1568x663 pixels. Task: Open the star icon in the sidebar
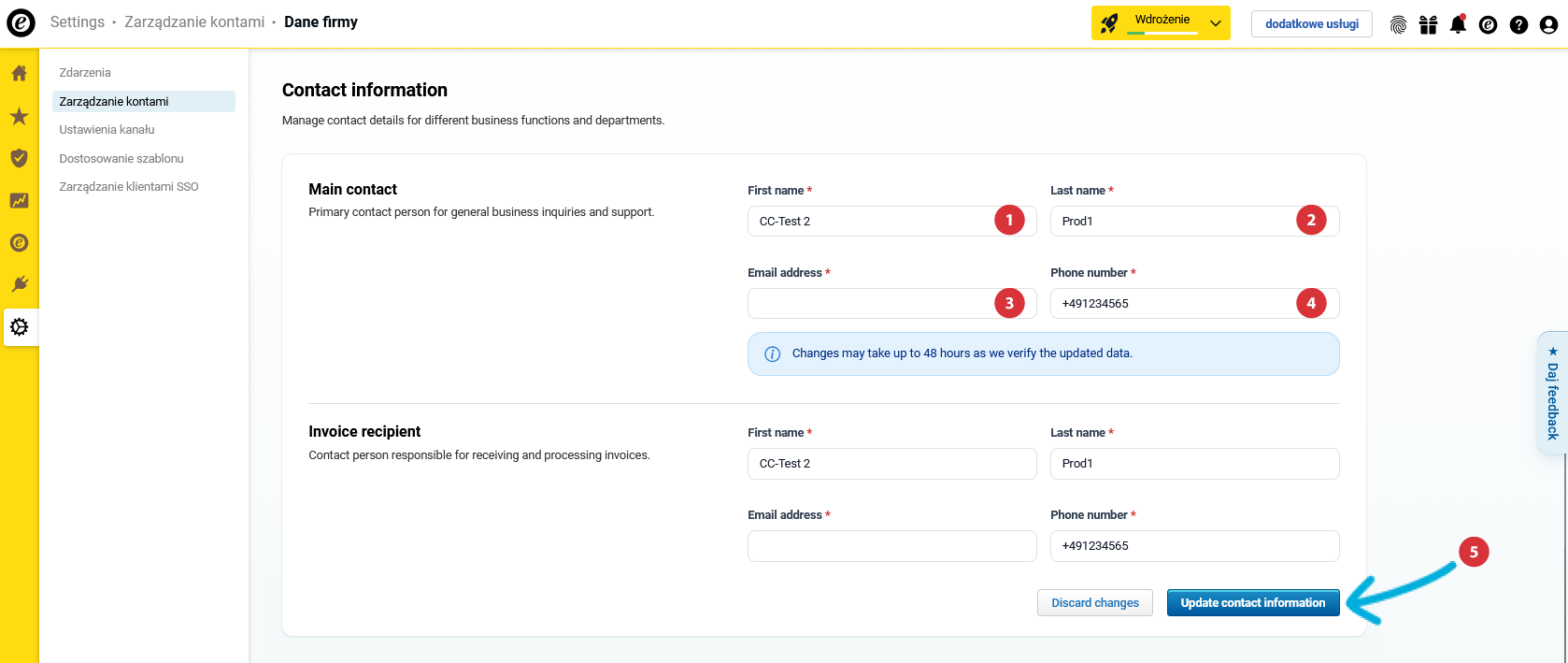pyautogui.click(x=19, y=116)
